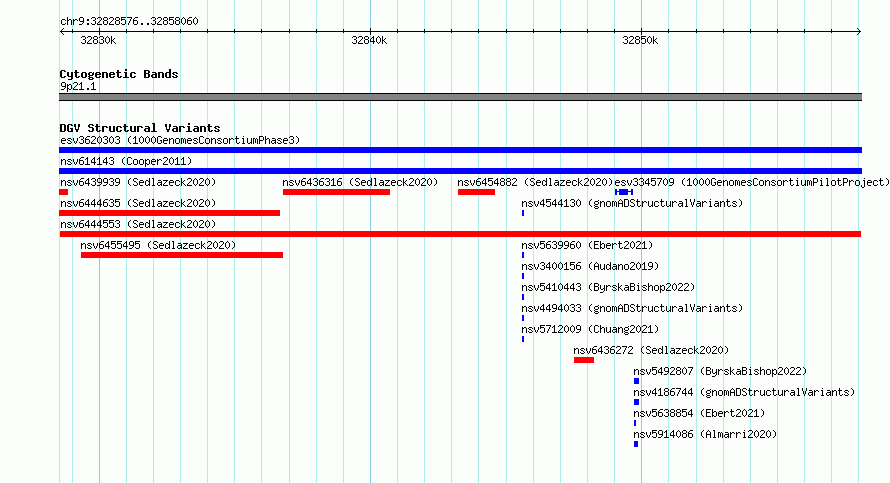Click the esv3620303 blue variant bar
Image resolution: width=890 pixels, height=483 pixels.
tap(460, 150)
